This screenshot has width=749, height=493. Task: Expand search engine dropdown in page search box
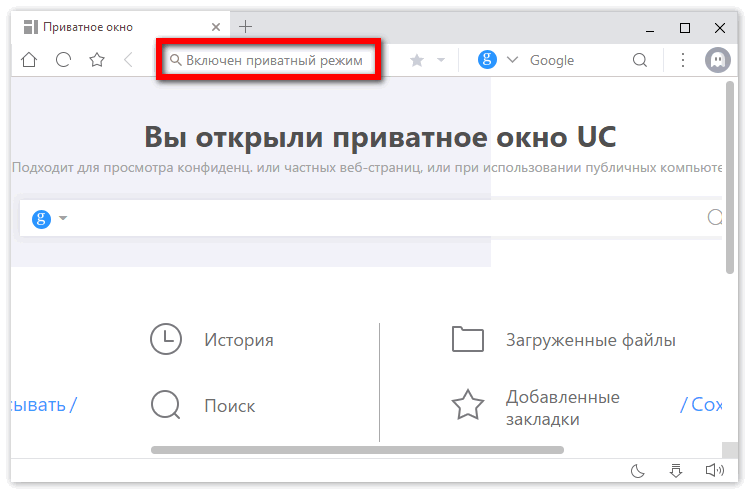pyautogui.click(x=63, y=218)
